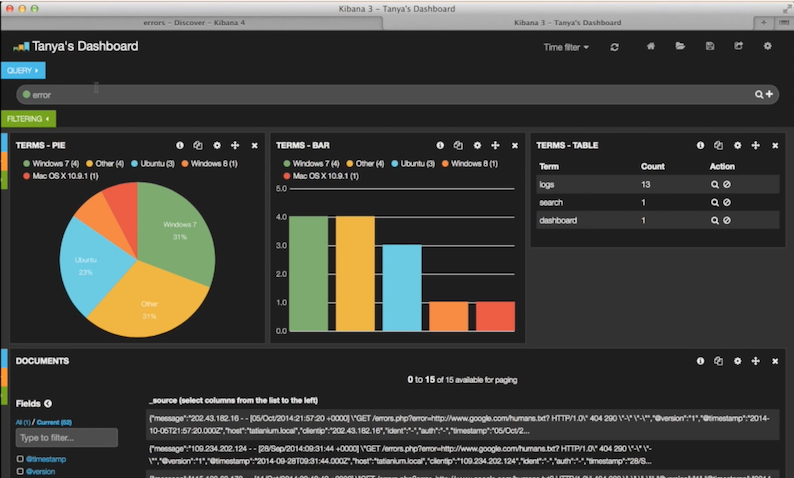Remove the Documents panel
The height and width of the screenshot is (478, 794).
775,362
